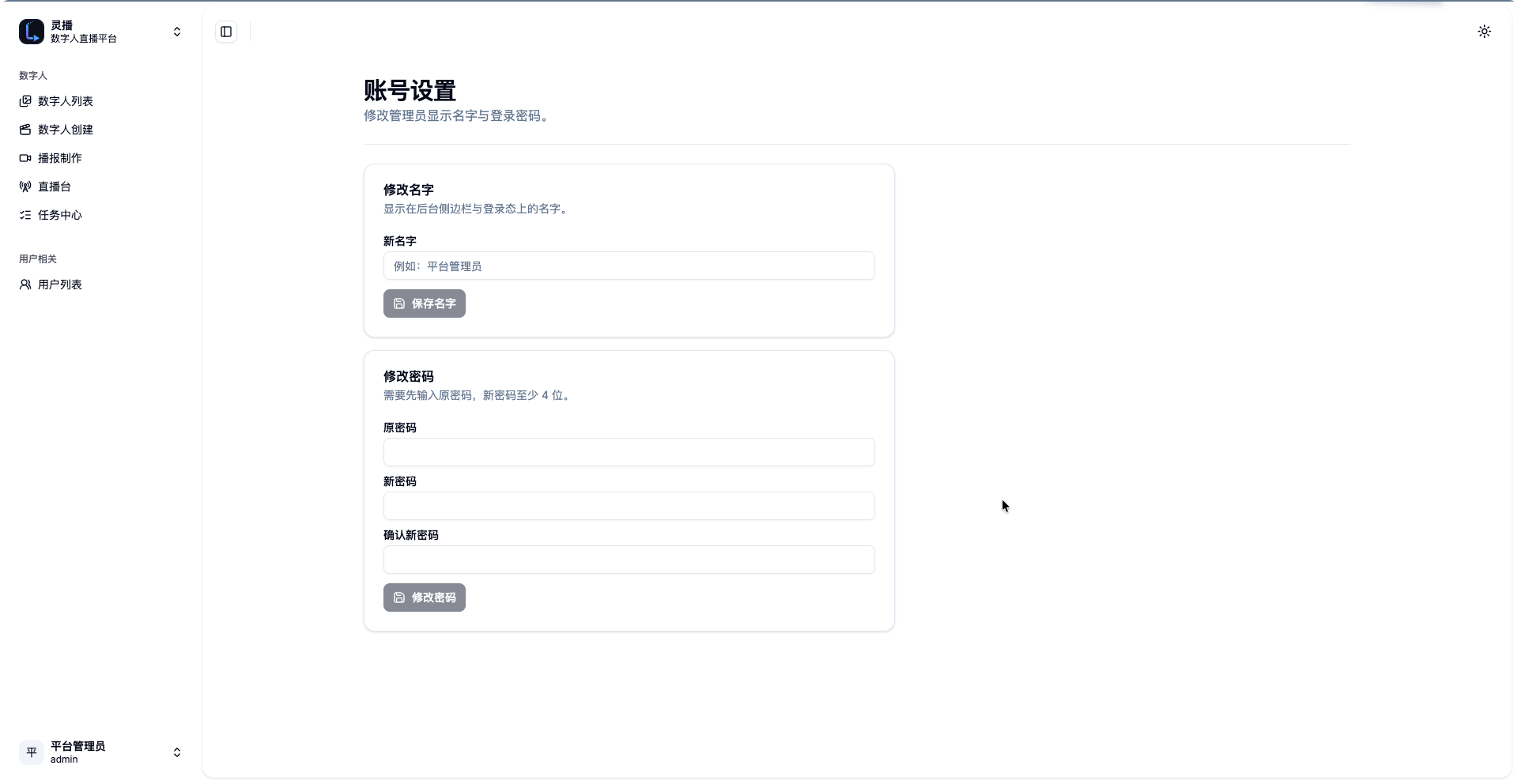
Task: Focus the 确认新密码 input field
Action: [629, 560]
